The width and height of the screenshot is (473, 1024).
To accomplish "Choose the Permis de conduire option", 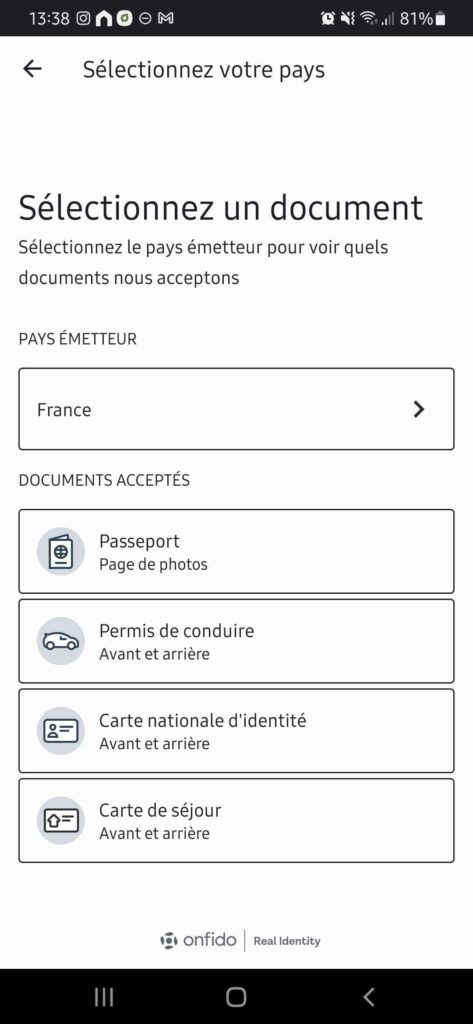I will [236, 641].
